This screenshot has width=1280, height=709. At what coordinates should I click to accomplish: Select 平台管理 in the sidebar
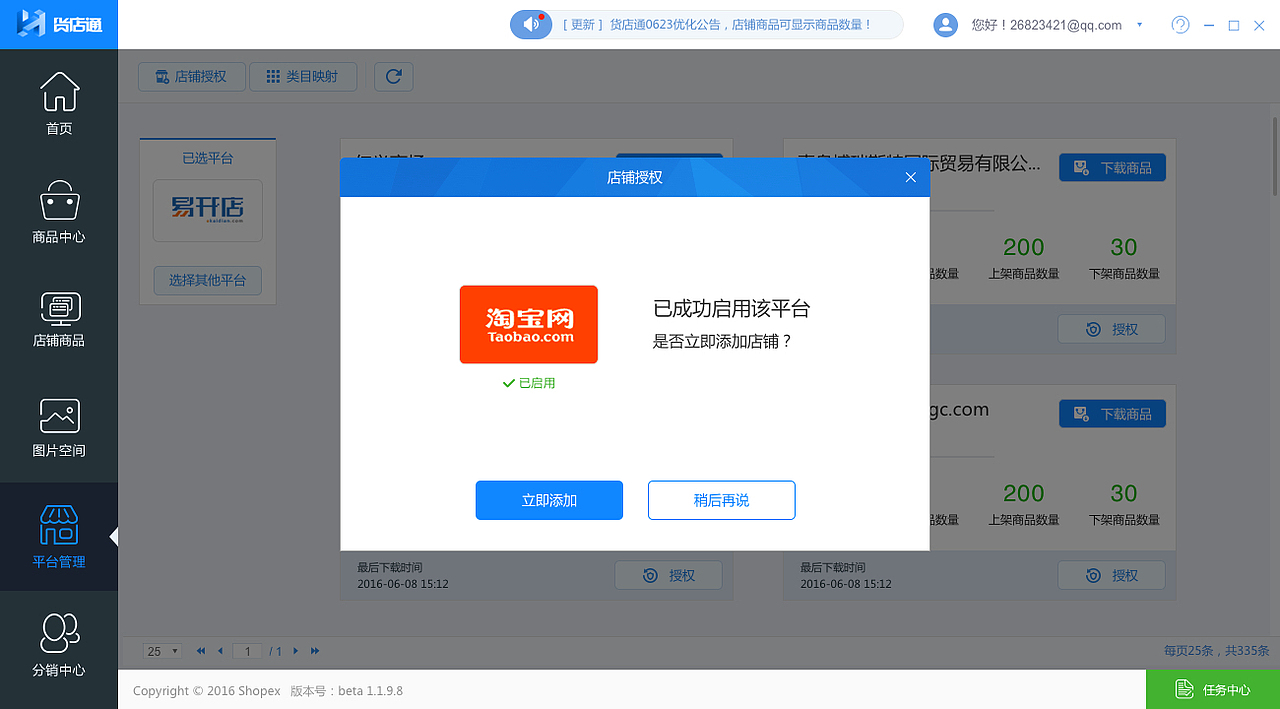tap(59, 537)
